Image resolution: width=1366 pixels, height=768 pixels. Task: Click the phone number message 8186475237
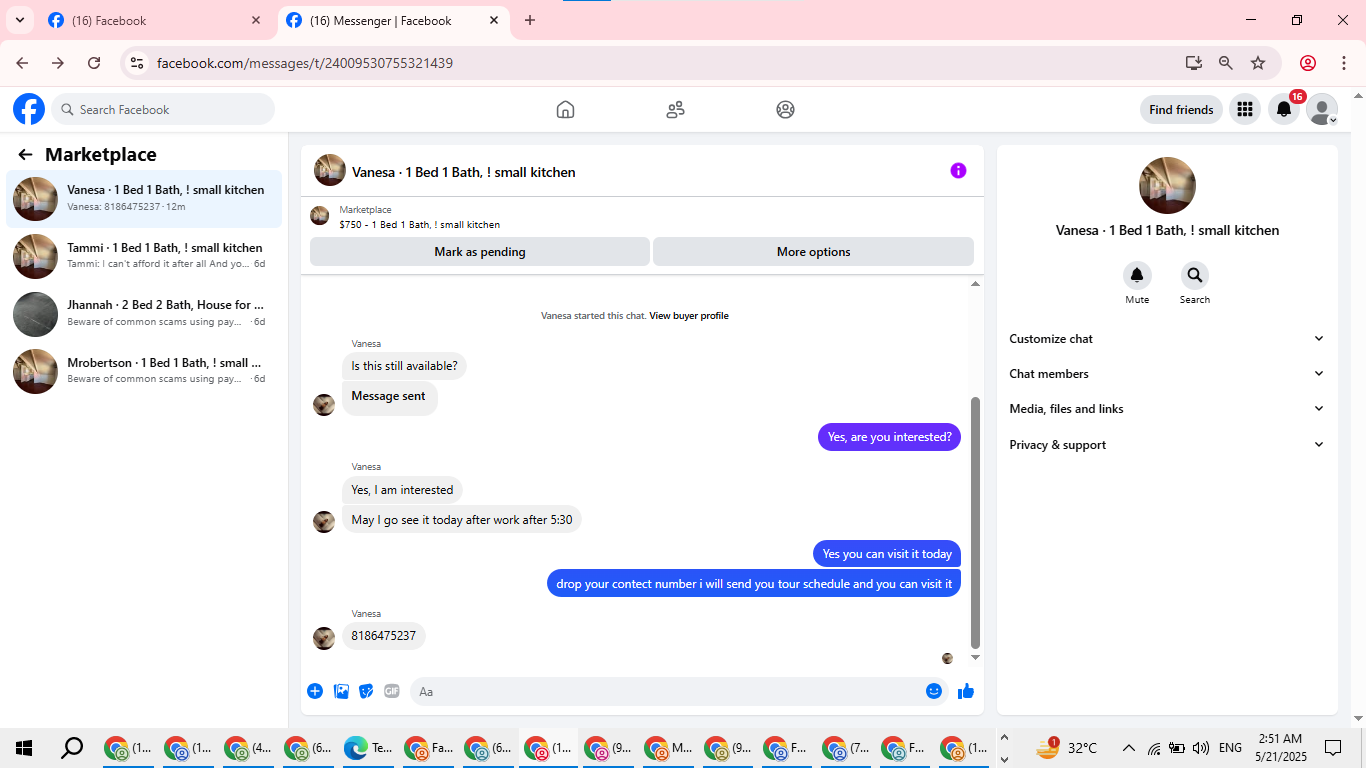click(384, 636)
